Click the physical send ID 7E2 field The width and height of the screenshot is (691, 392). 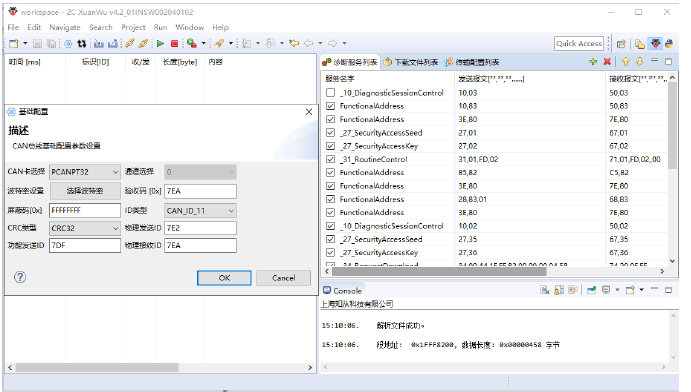point(201,228)
